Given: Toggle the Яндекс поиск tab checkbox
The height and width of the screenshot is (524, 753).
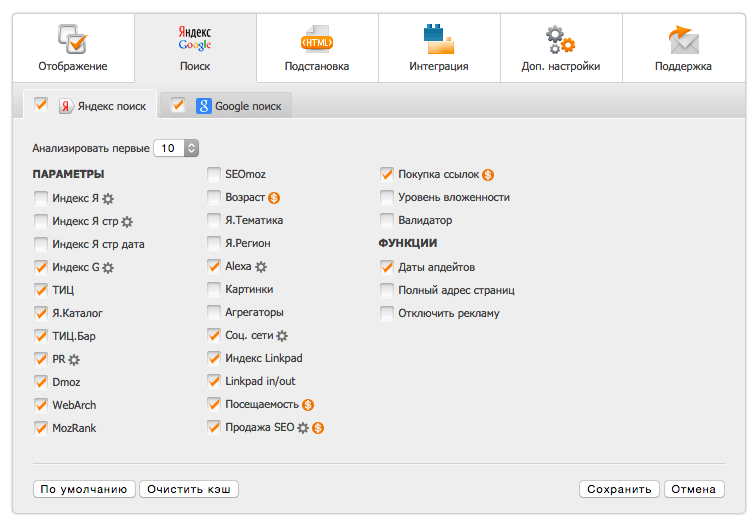Looking at the screenshot, I should (x=41, y=104).
